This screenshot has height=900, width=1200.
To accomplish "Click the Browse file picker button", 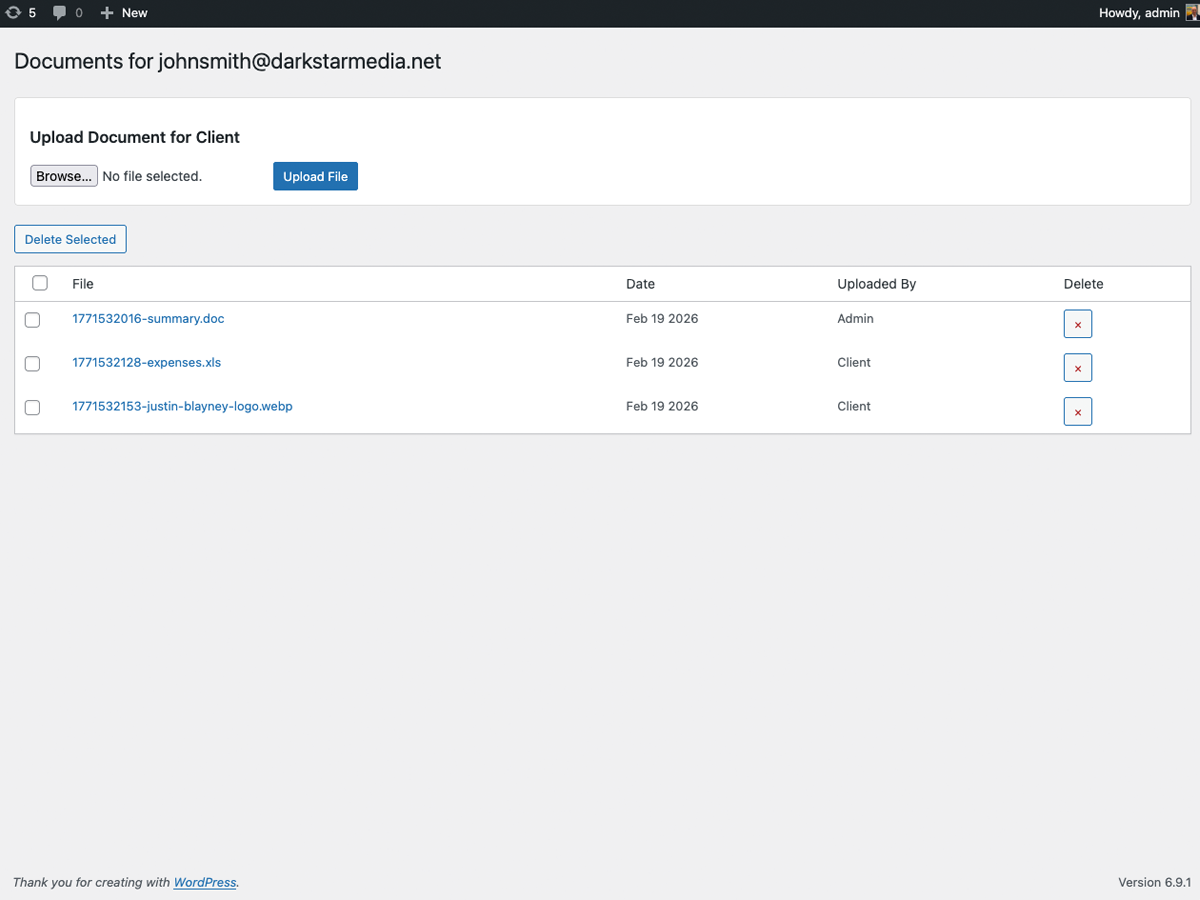I will point(63,175).
